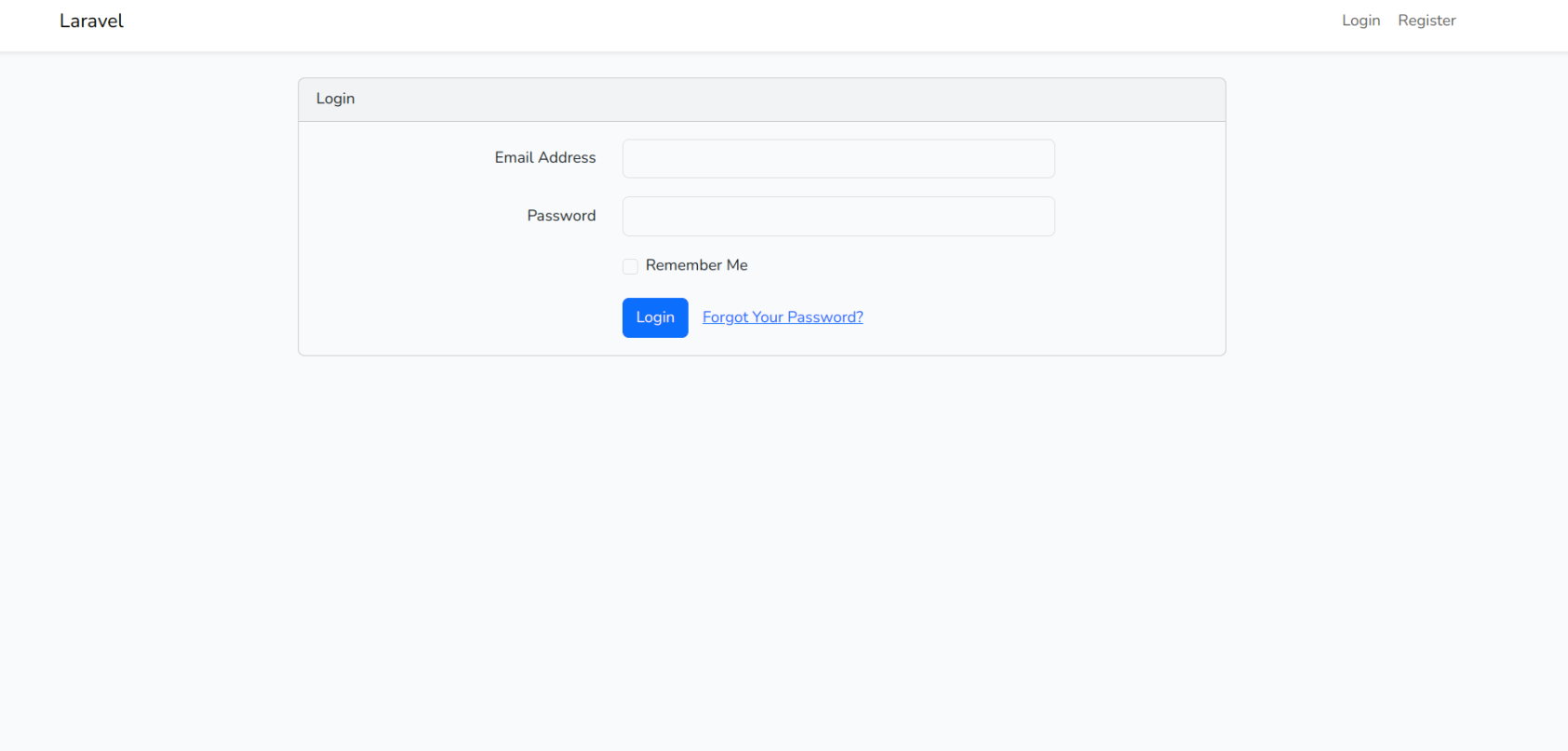Place cursor in the password text box
Screen dimensions: 1568x751
pyautogui.click(x=838, y=216)
